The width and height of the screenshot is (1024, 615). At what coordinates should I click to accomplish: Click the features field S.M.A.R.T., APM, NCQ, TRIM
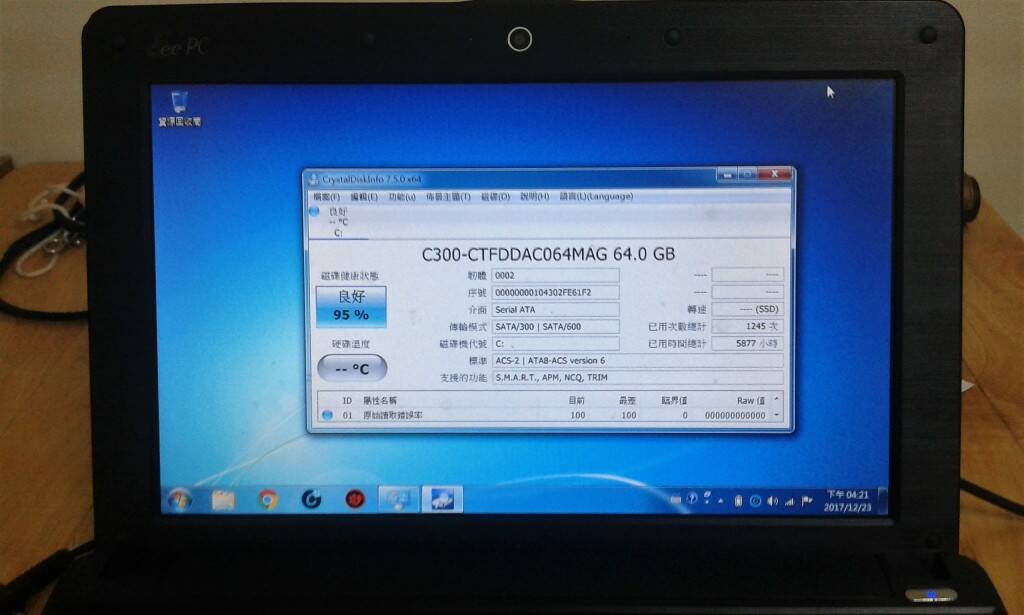click(x=637, y=377)
